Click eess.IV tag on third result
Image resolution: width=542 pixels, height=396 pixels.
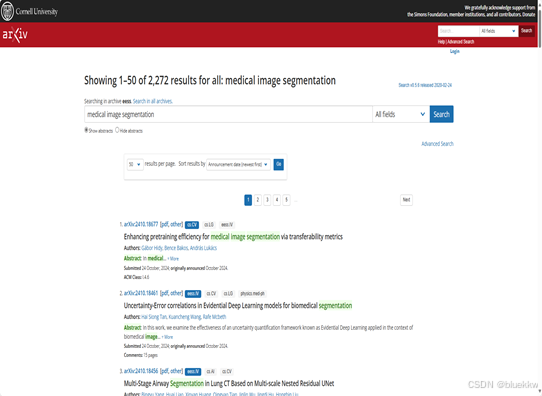(193, 372)
